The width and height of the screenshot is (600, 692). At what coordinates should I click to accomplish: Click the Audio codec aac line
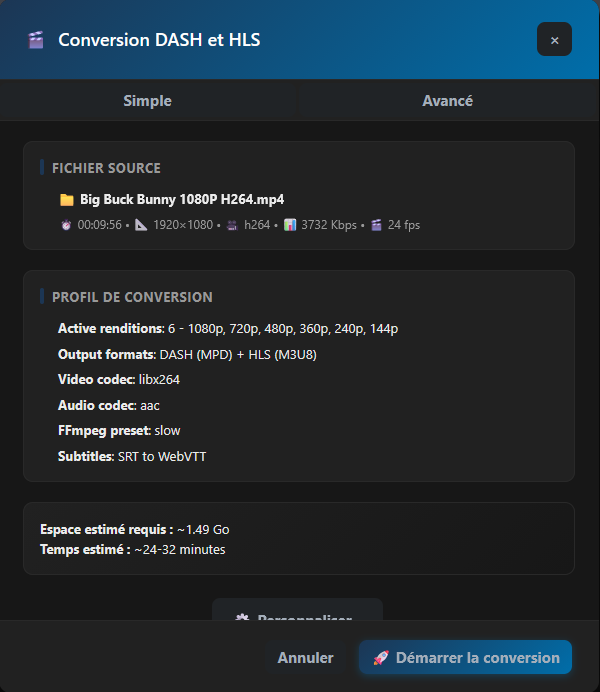pos(109,405)
